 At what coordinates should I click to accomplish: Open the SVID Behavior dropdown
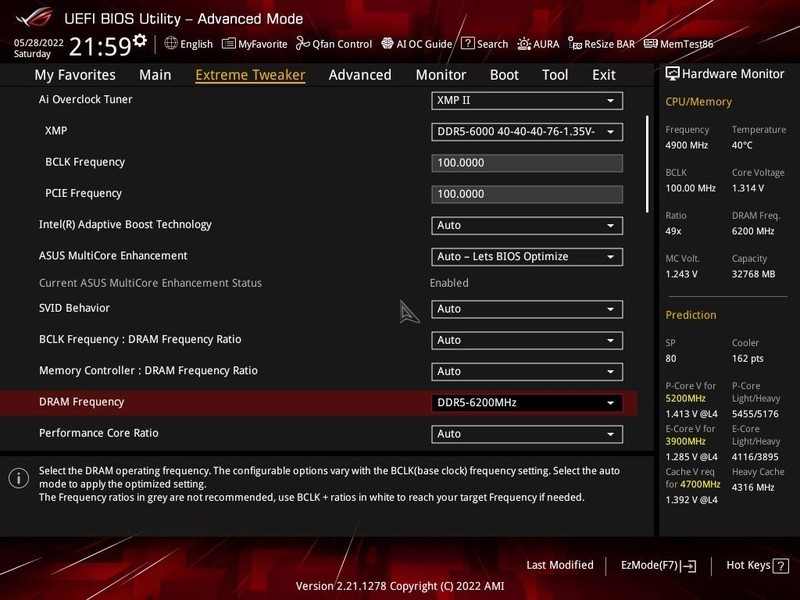525,308
